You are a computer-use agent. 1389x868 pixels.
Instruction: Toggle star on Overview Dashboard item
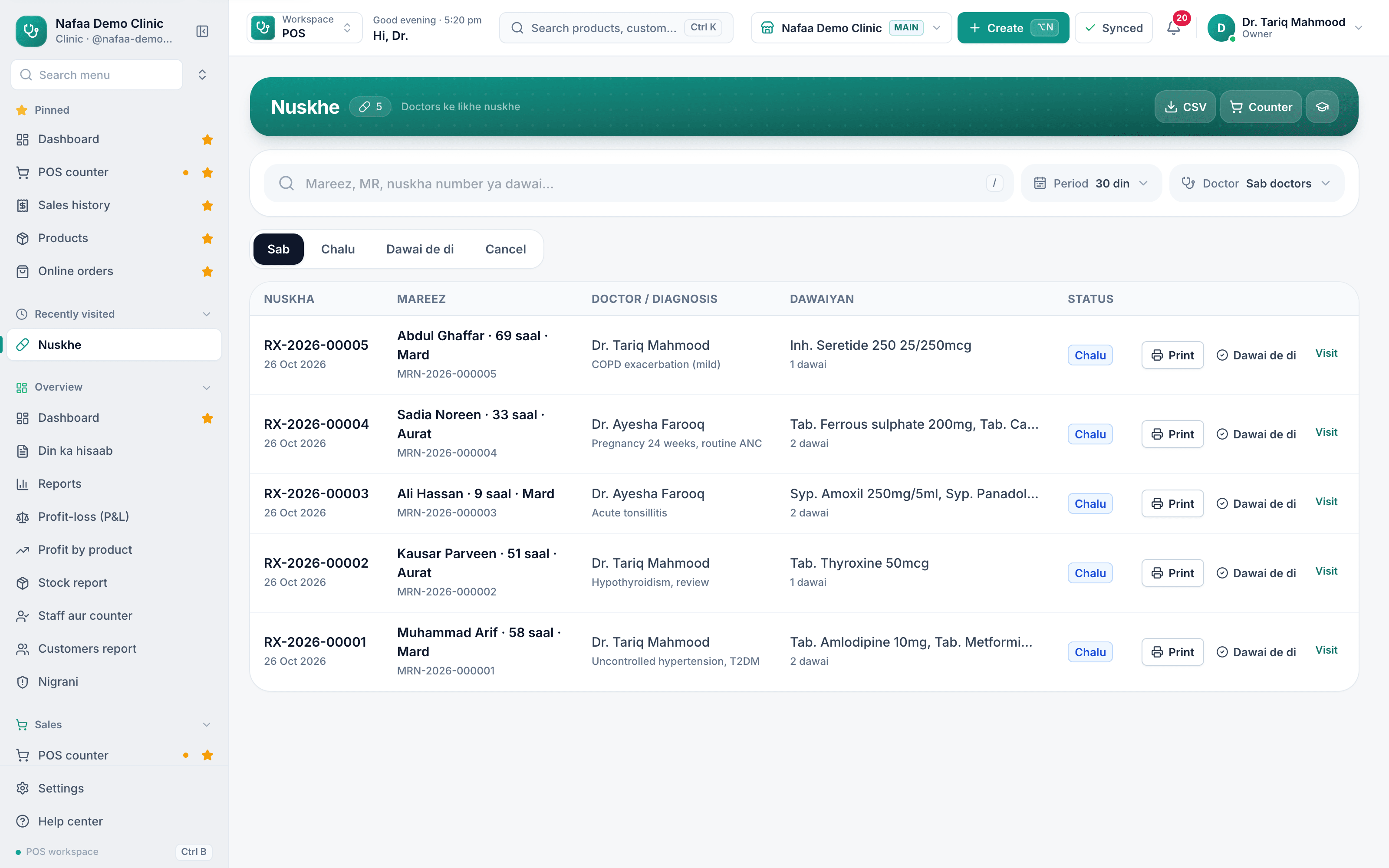[x=207, y=418]
